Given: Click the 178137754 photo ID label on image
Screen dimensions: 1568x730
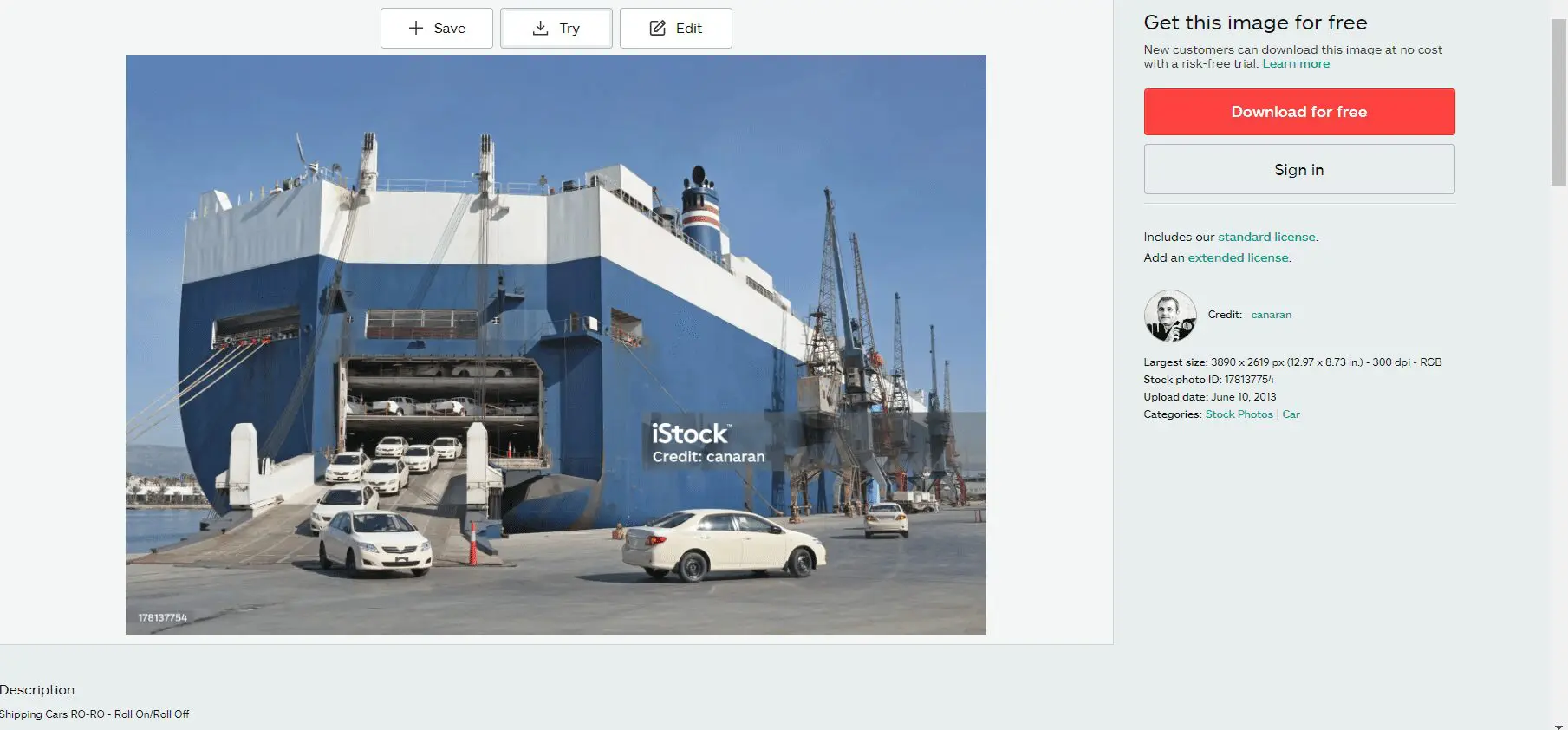Looking at the screenshot, I should click(162, 618).
